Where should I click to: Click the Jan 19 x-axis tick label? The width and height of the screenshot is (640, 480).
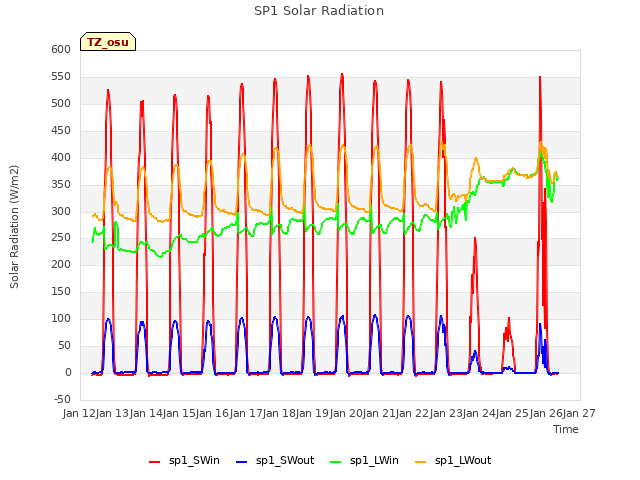(x=312, y=413)
